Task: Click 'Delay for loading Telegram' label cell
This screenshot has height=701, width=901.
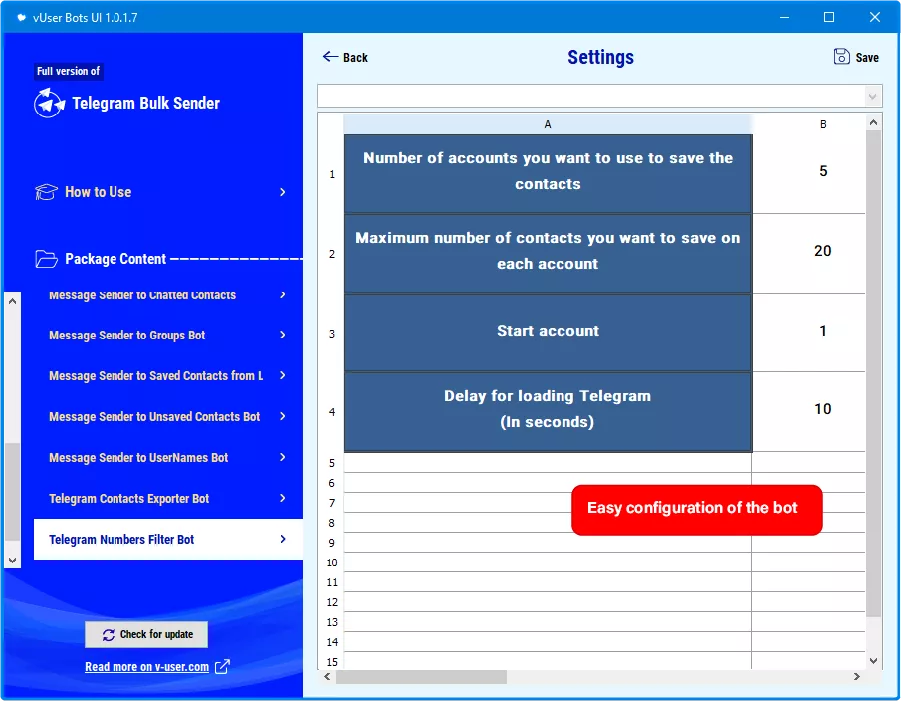Action: point(548,412)
